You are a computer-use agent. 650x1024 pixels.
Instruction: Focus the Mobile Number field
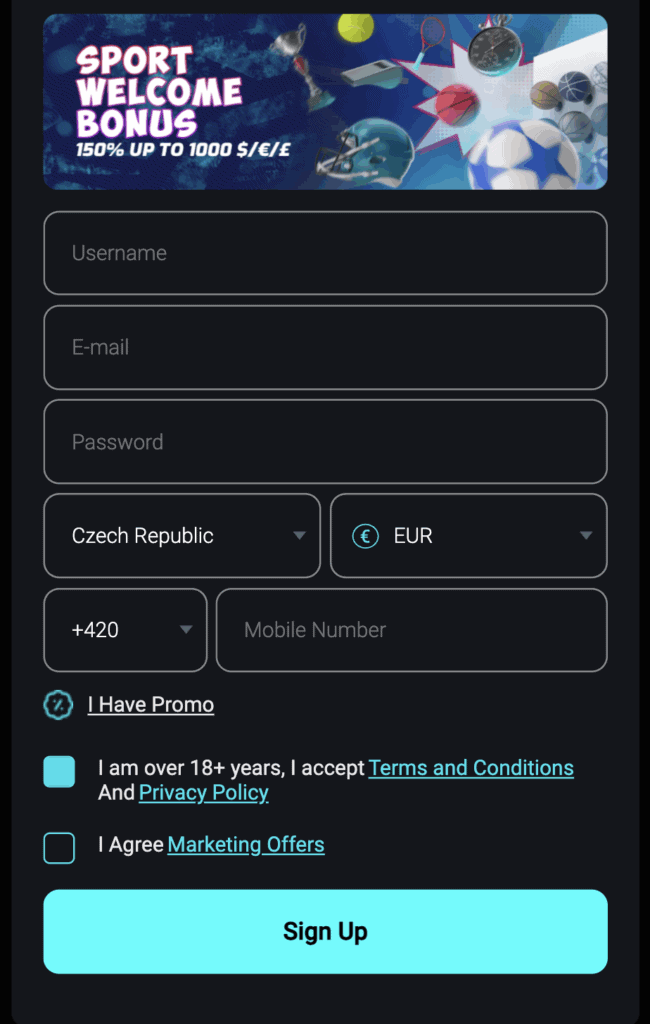[x=412, y=630]
